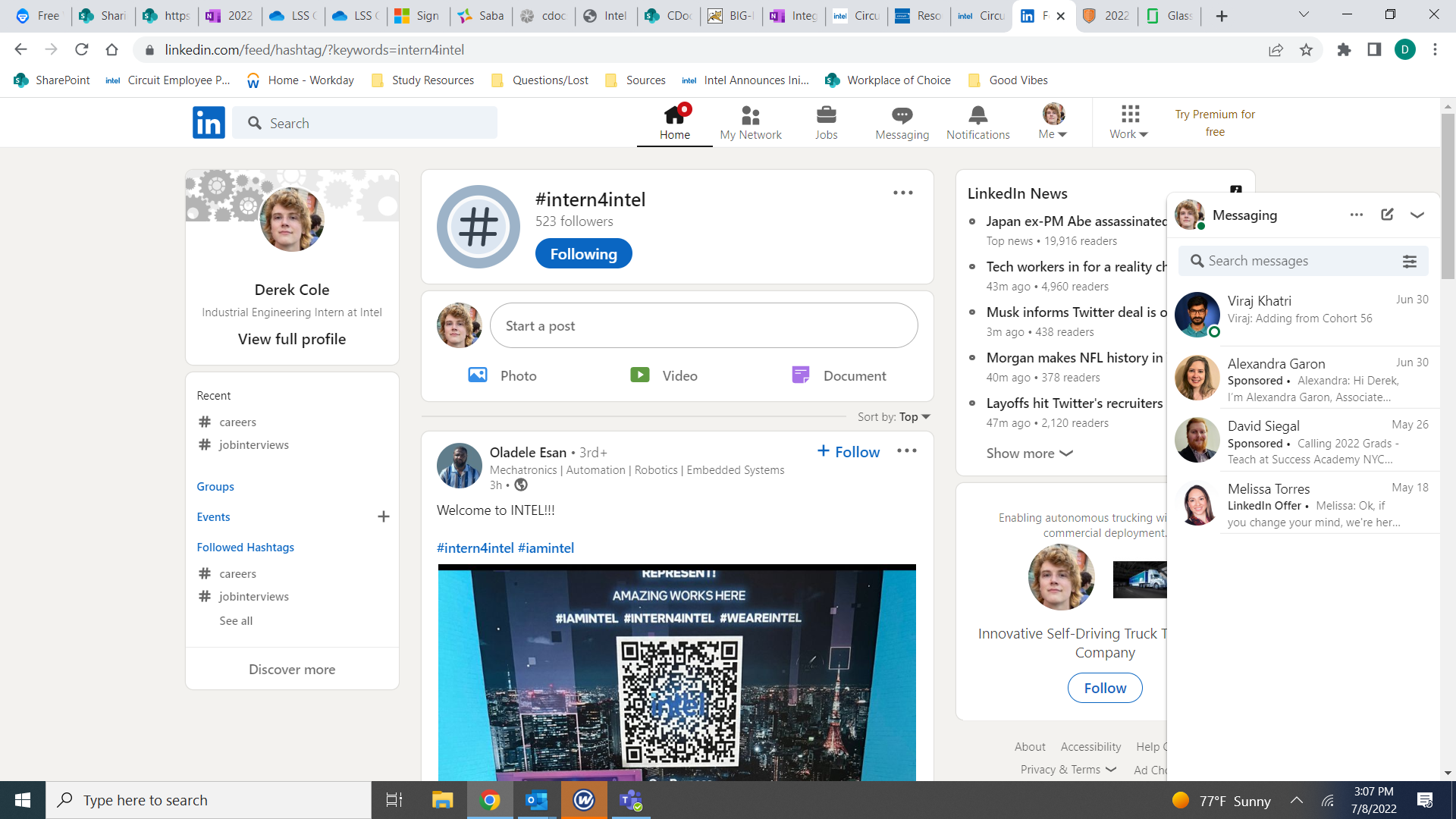This screenshot has height=819, width=1456.
Task: Follow Oladele Esan
Action: click(849, 452)
